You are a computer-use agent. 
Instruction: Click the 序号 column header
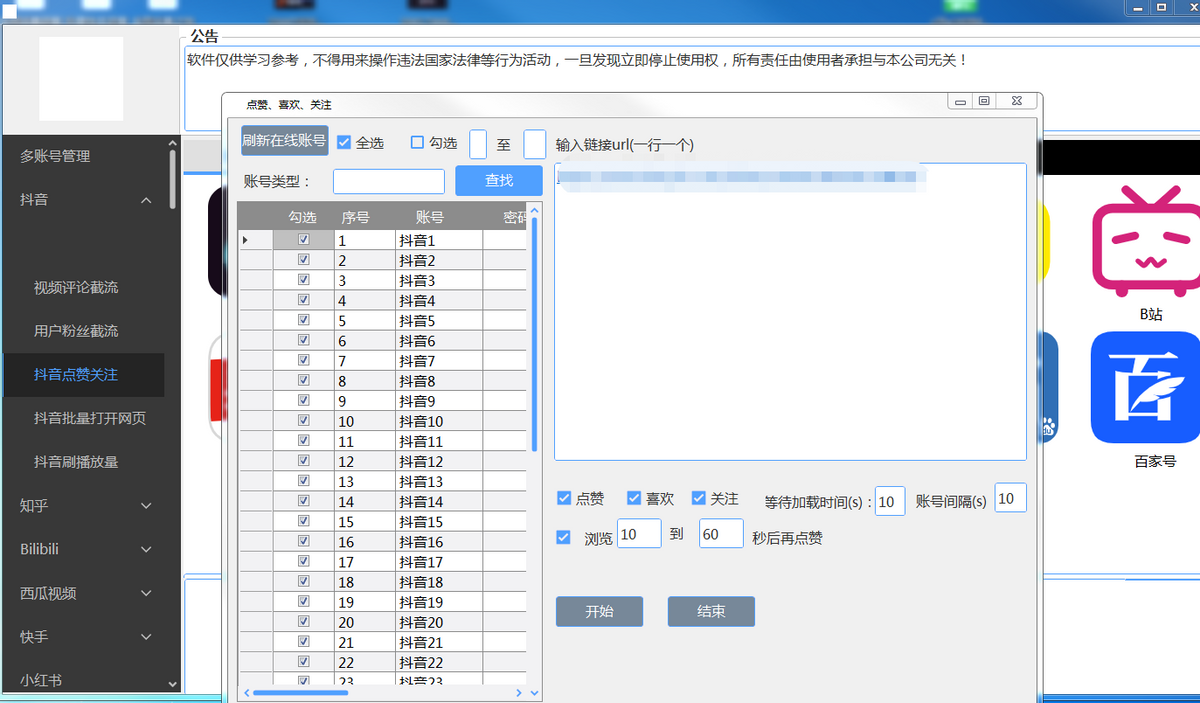(x=355, y=217)
